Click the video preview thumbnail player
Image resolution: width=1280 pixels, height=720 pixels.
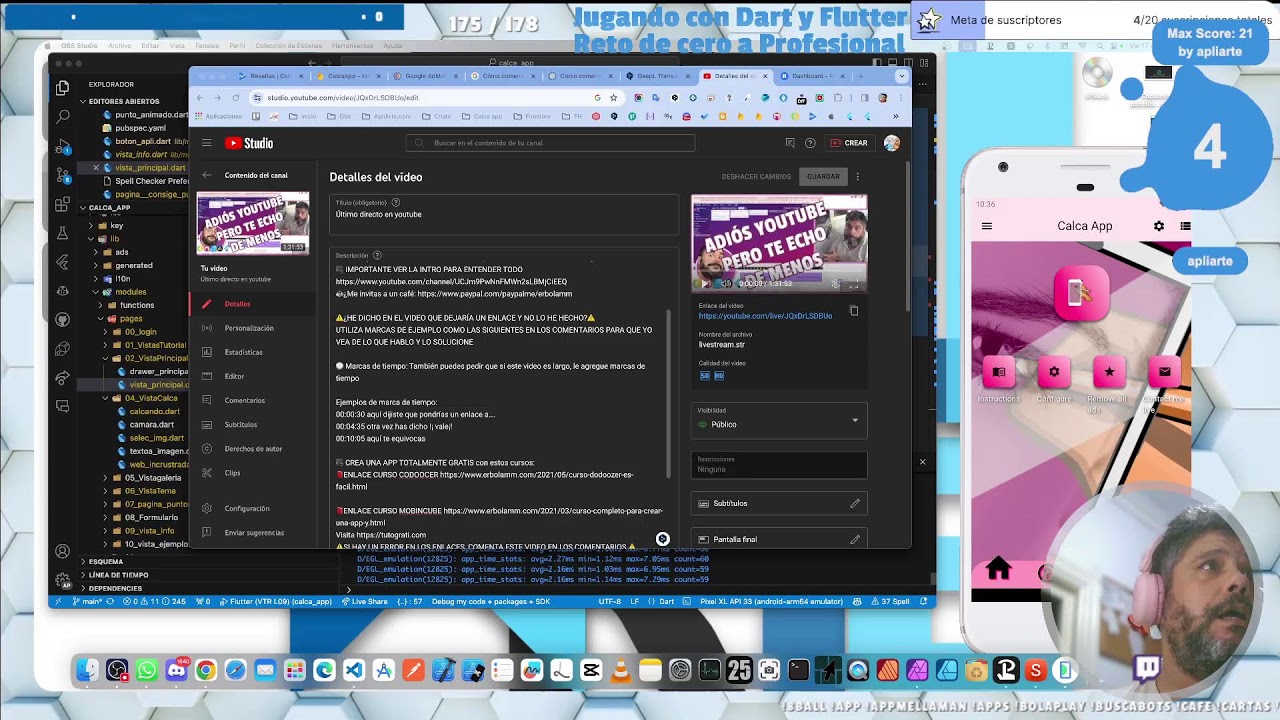tap(779, 242)
